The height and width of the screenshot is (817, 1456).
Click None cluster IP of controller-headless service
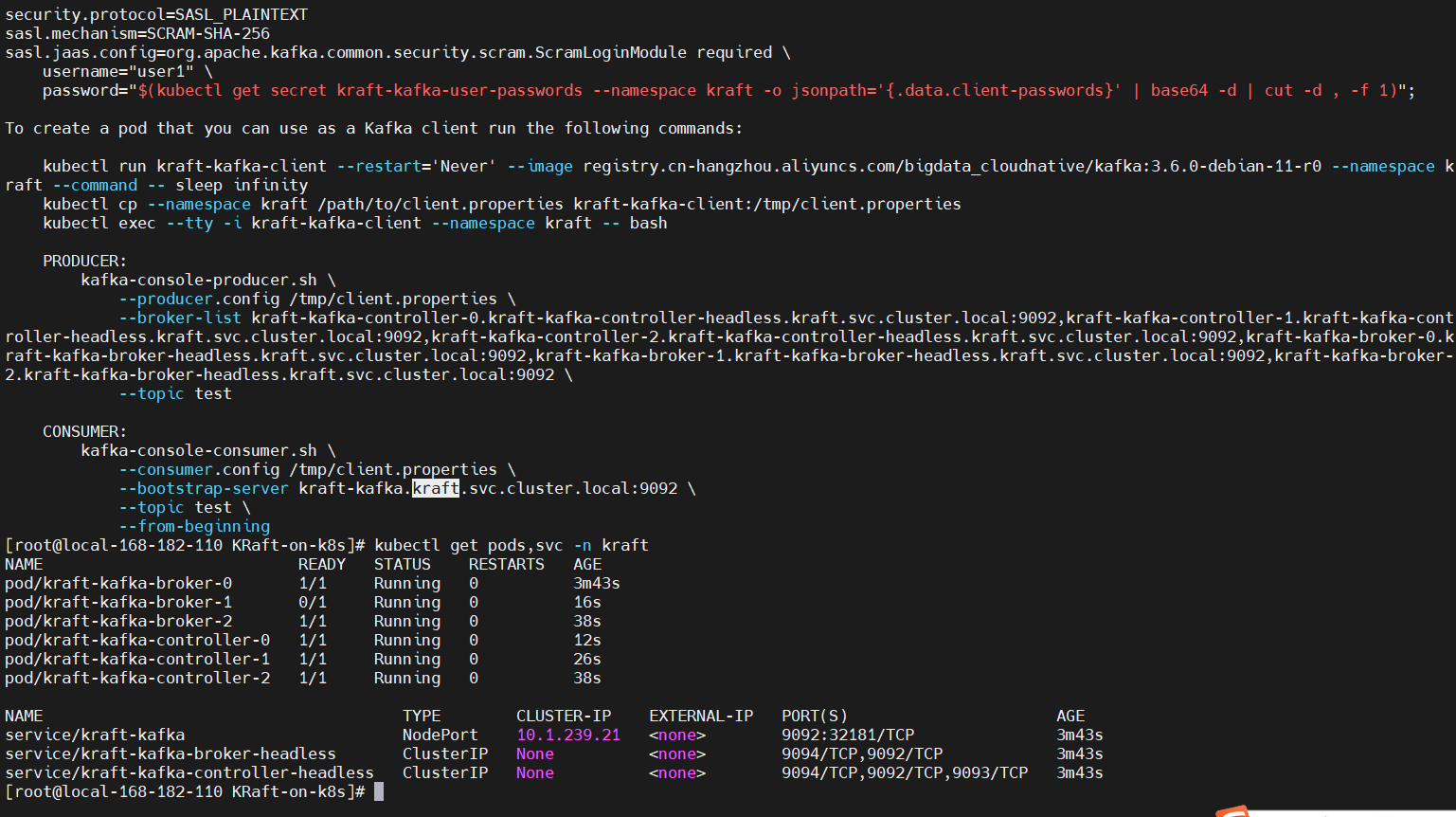tap(535, 773)
